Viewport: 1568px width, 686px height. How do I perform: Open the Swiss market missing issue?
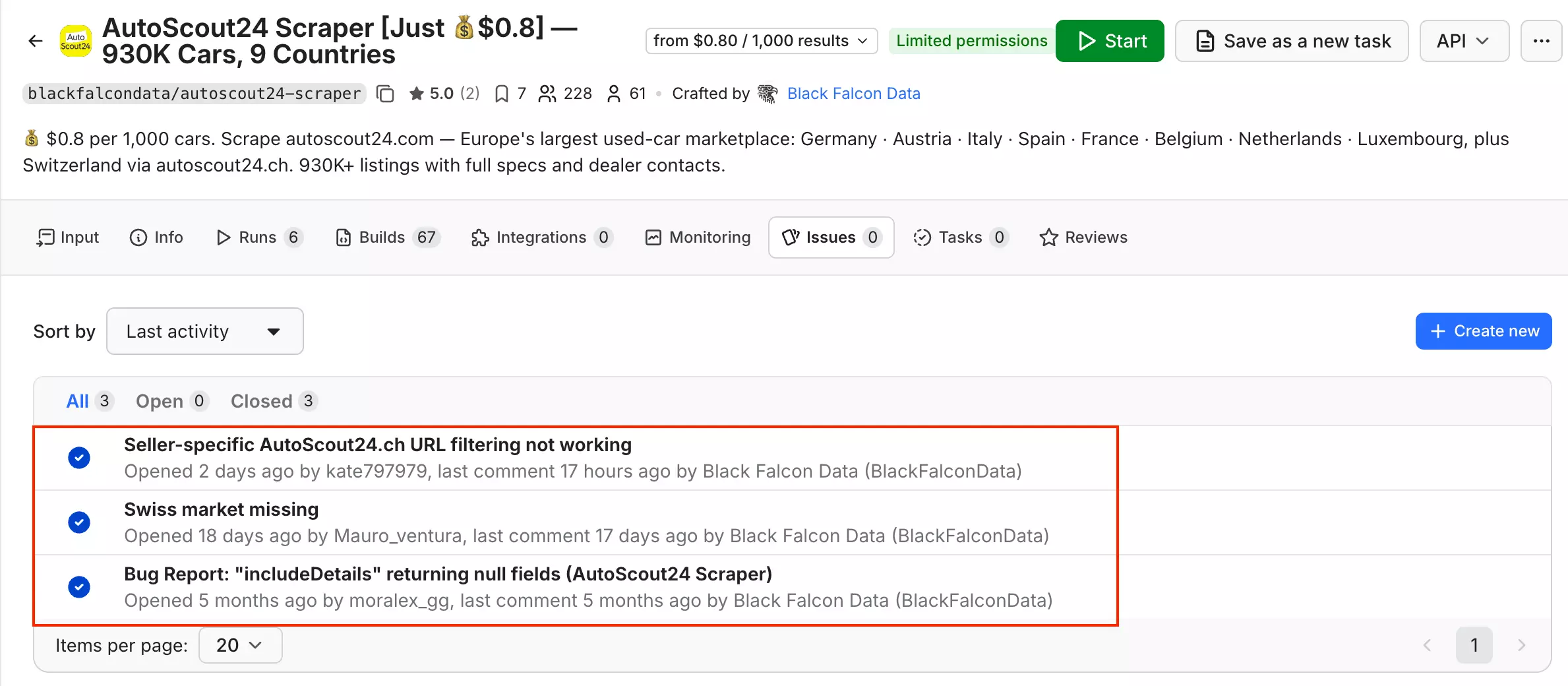222,510
